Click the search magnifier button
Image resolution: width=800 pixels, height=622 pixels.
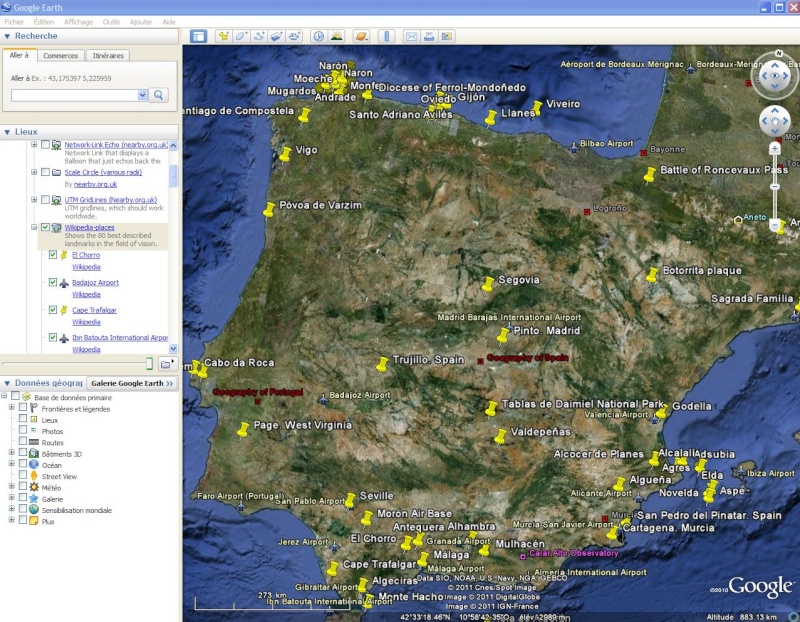click(159, 95)
